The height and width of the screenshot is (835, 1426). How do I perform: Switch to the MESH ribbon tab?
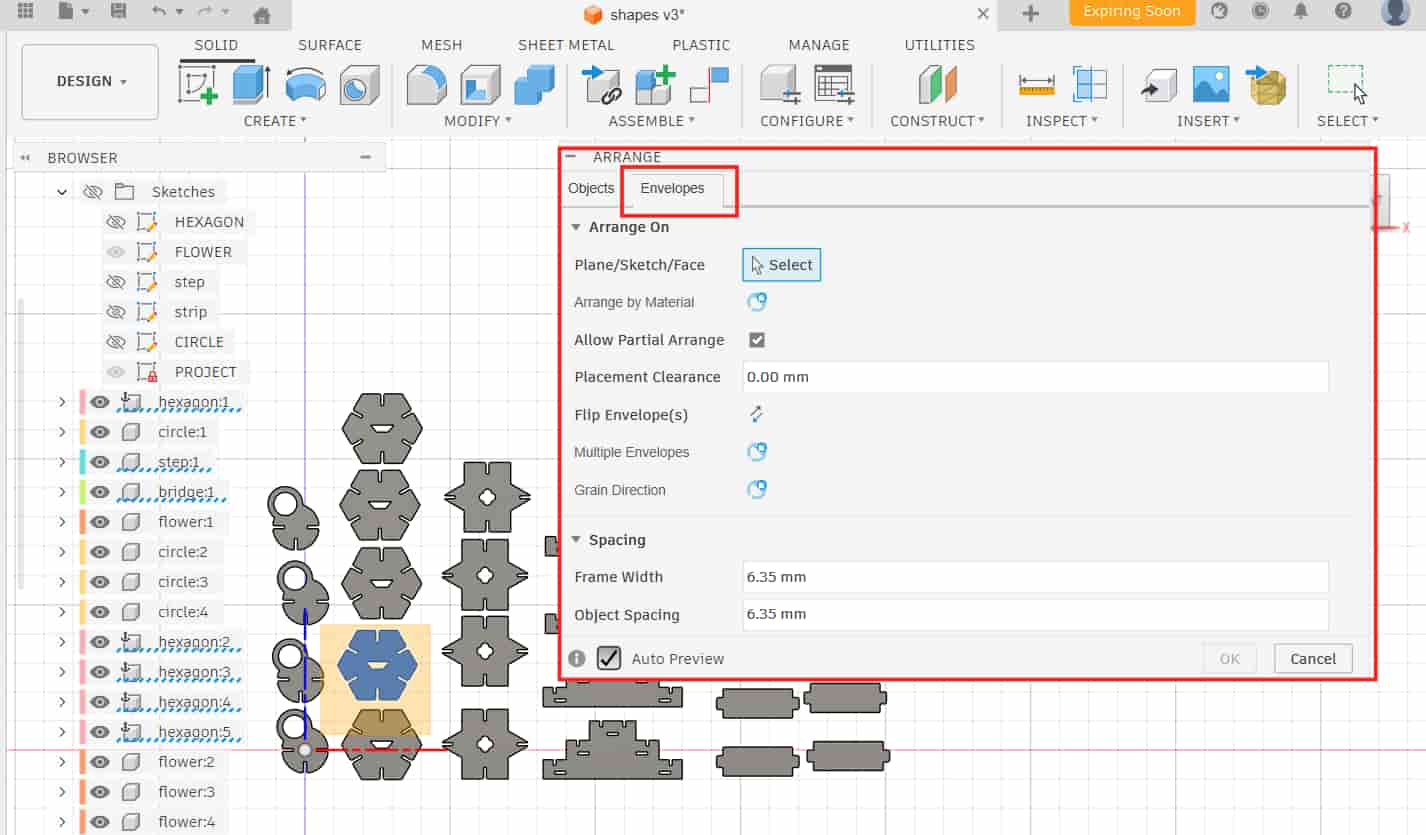[x=441, y=45]
